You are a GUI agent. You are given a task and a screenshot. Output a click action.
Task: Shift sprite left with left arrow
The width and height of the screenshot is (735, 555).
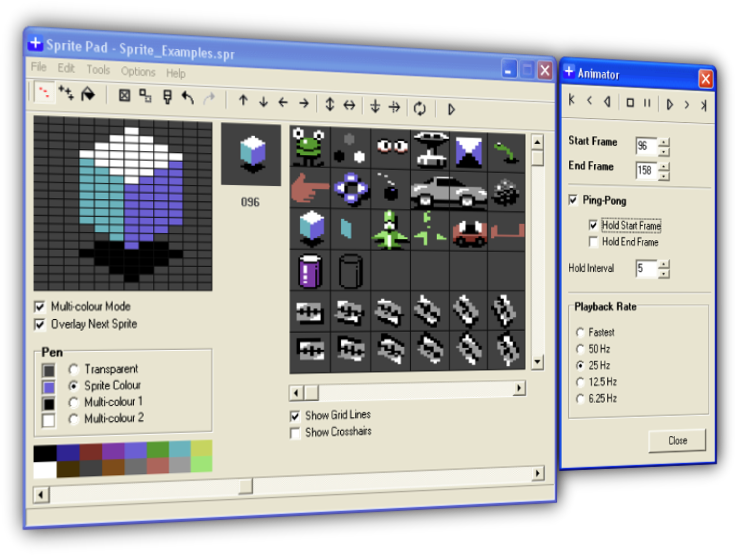click(283, 102)
